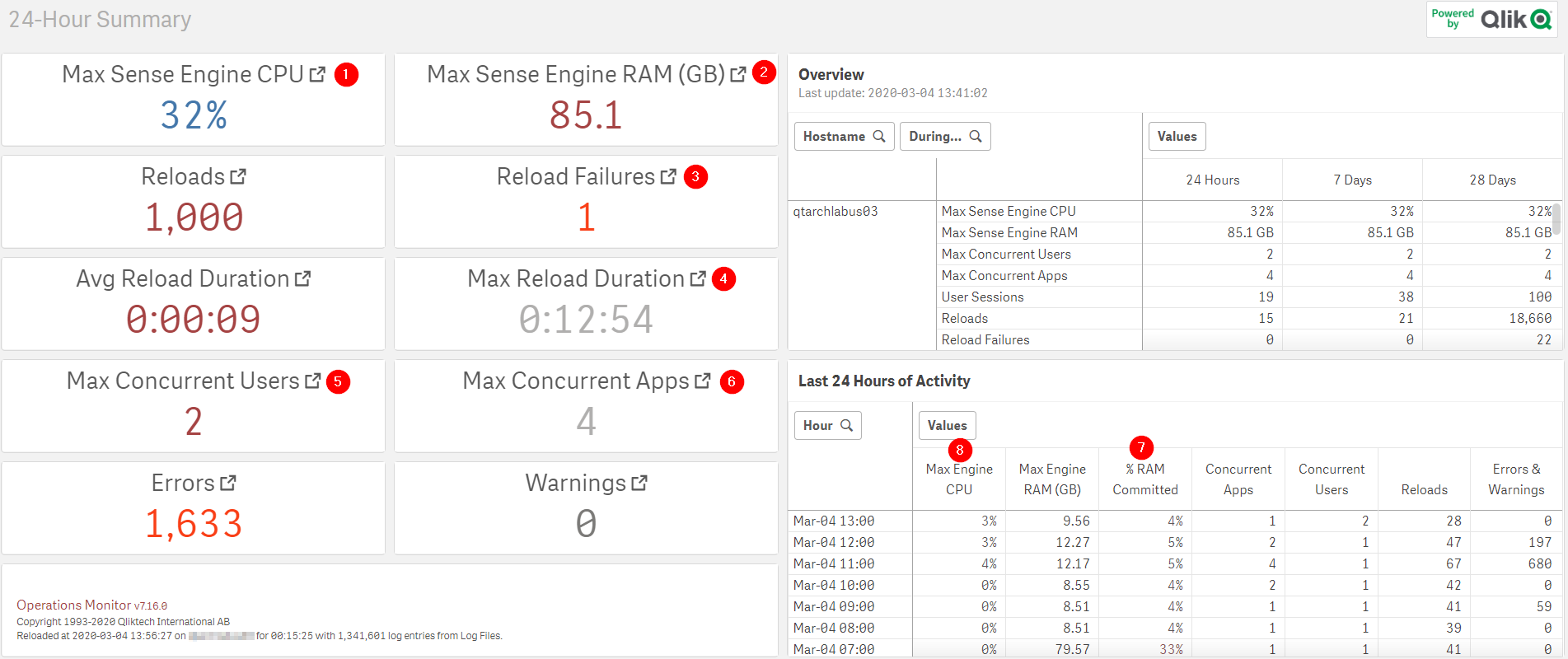Open the Hour search filter
Viewport: 1568px width, 659px height.
coord(827,426)
